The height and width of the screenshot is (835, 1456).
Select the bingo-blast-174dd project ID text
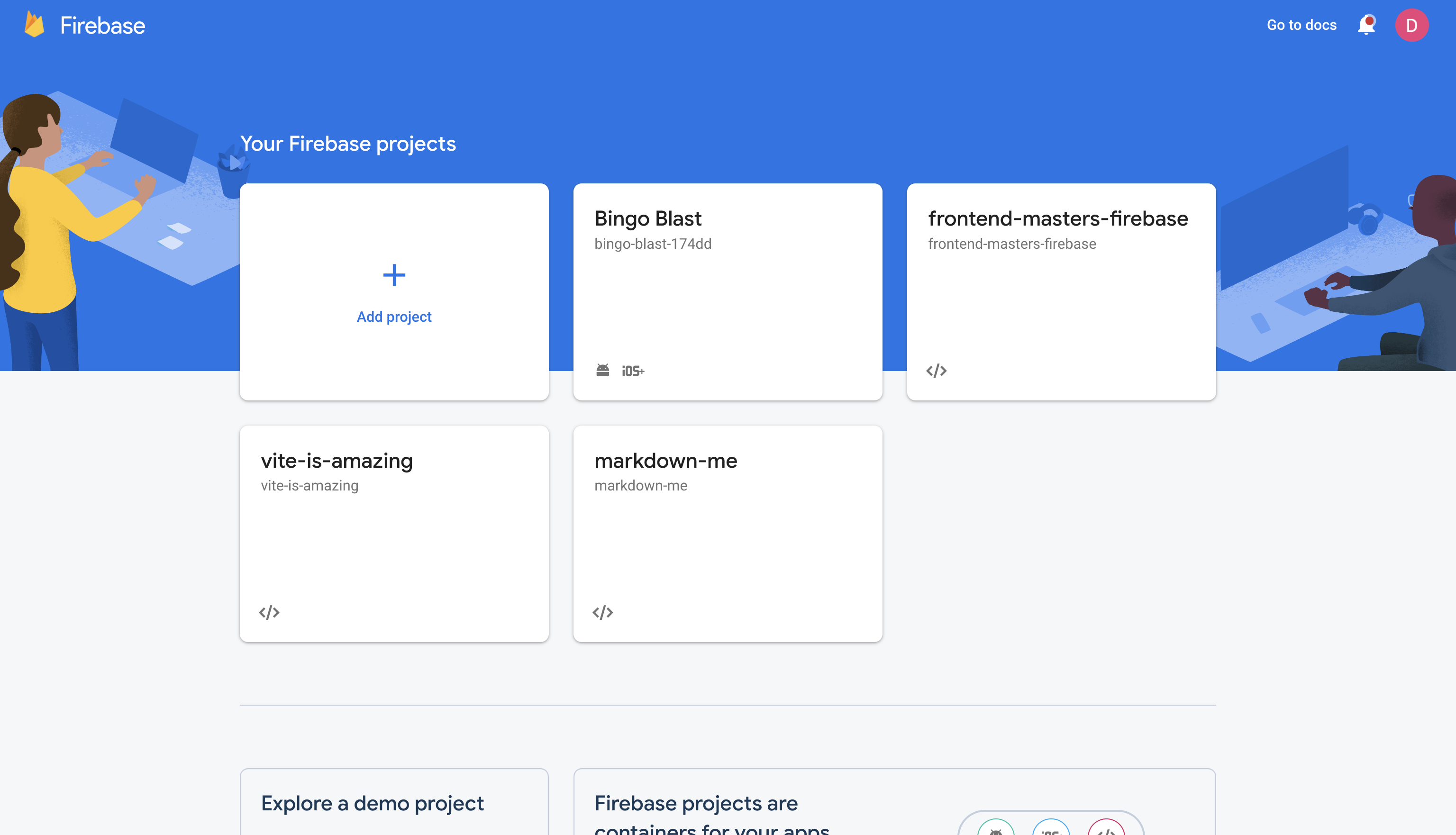[x=653, y=244]
